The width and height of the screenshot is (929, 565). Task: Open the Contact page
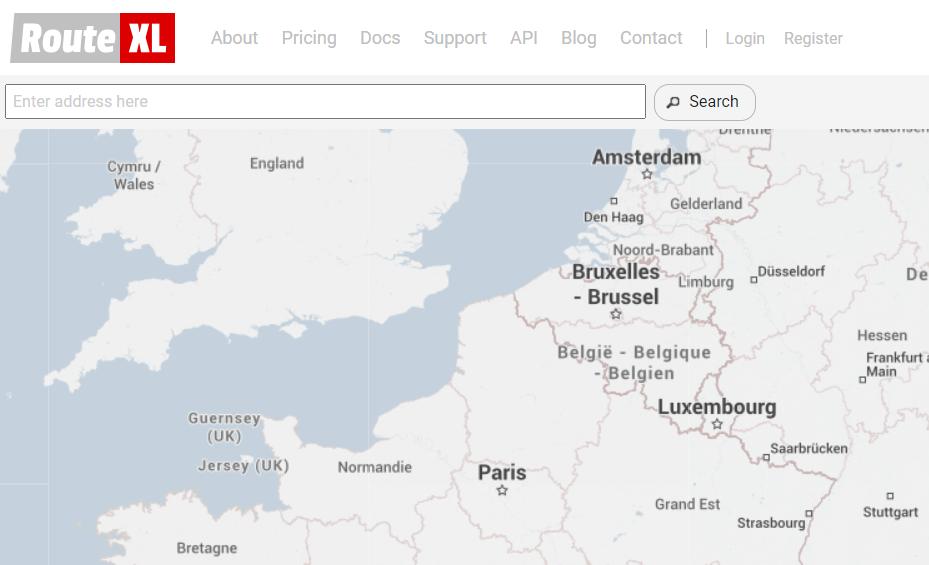(x=651, y=38)
